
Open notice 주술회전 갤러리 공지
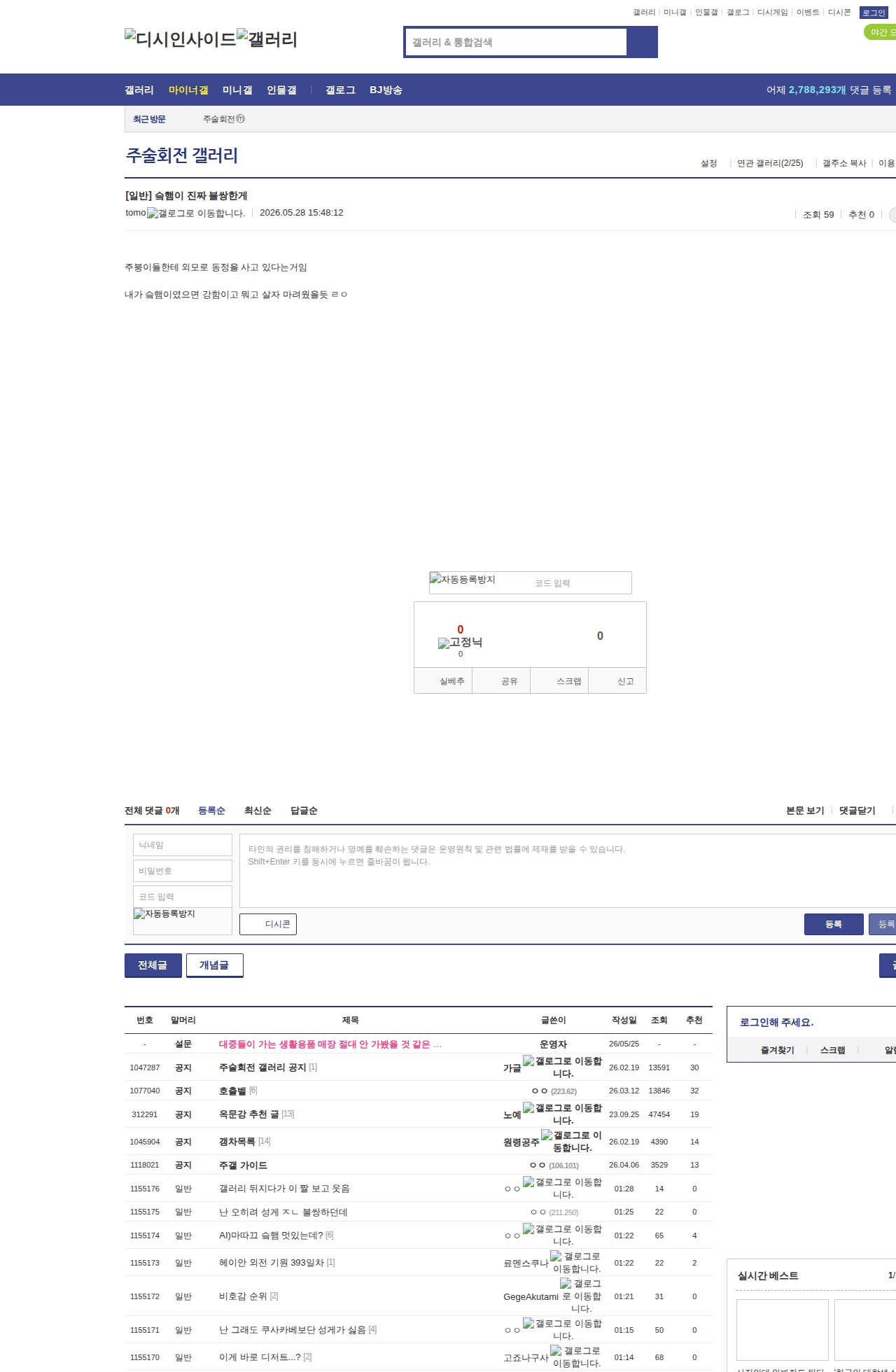[x=262, y=1067]
